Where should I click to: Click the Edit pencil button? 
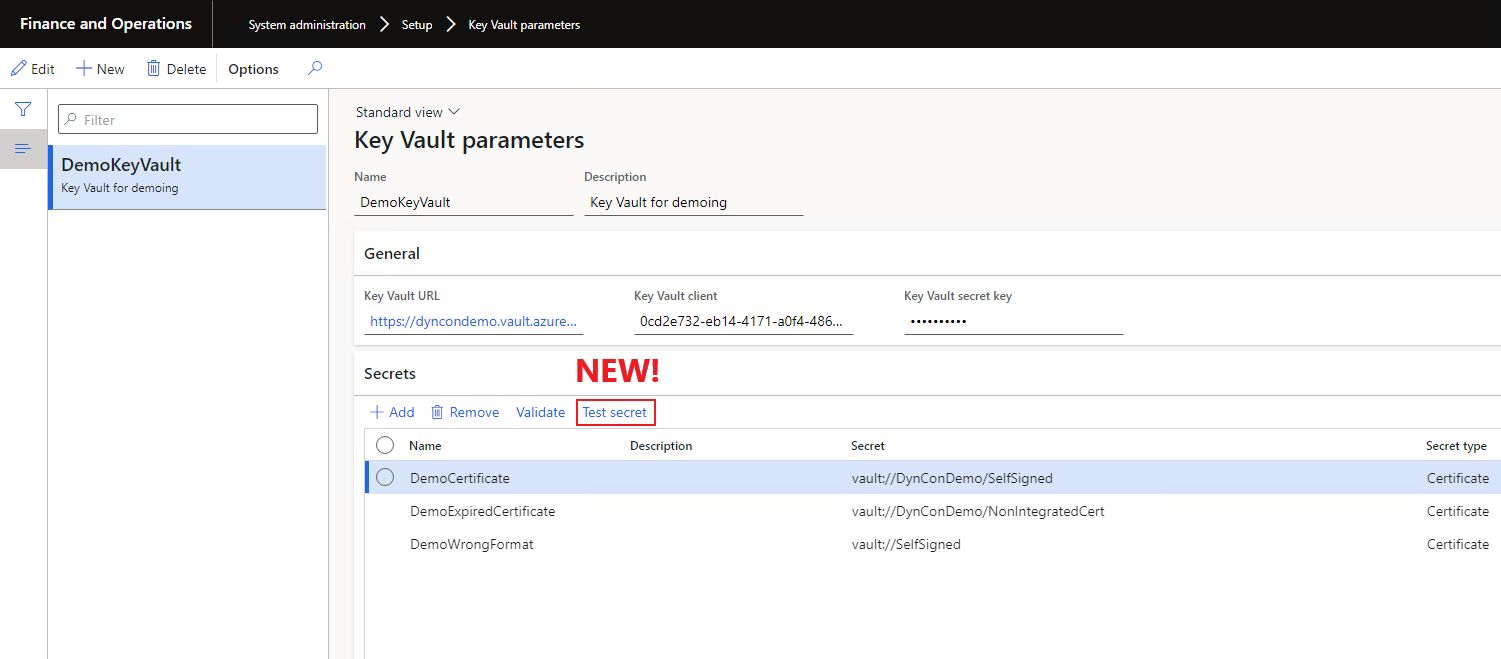pyautogui.click(x=32, y=69)
